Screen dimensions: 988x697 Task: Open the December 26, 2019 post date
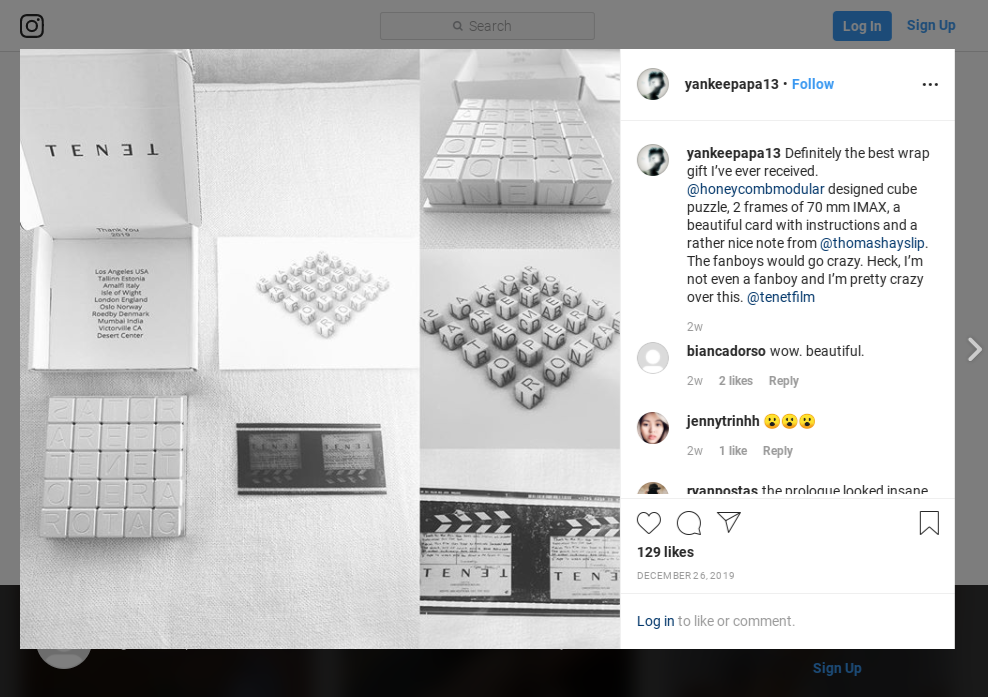click(686, 575)
